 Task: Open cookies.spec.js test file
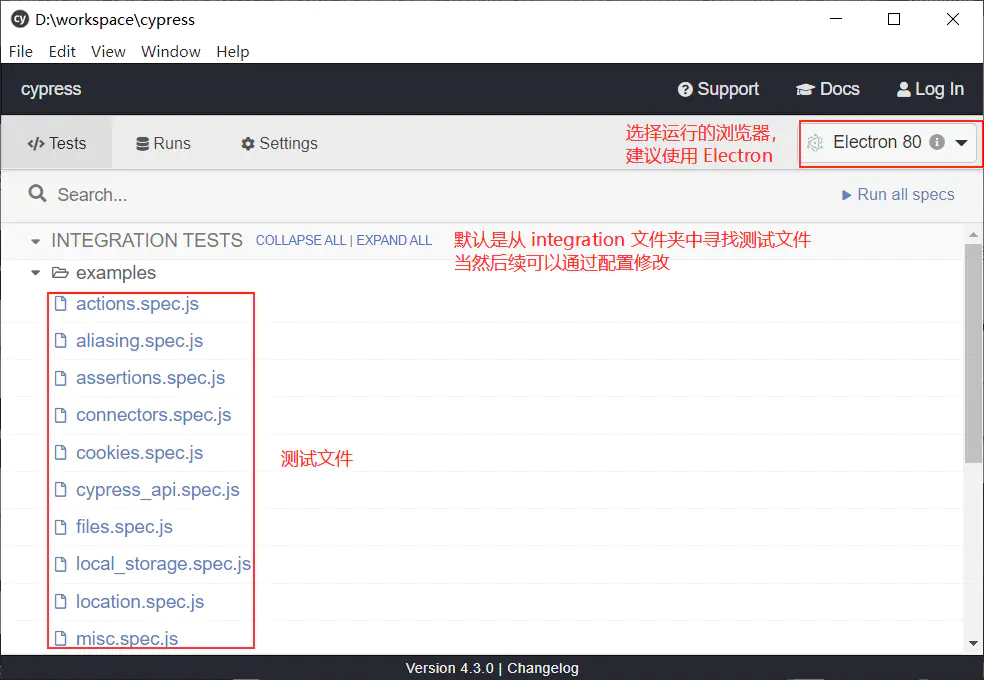click(139, 452)
